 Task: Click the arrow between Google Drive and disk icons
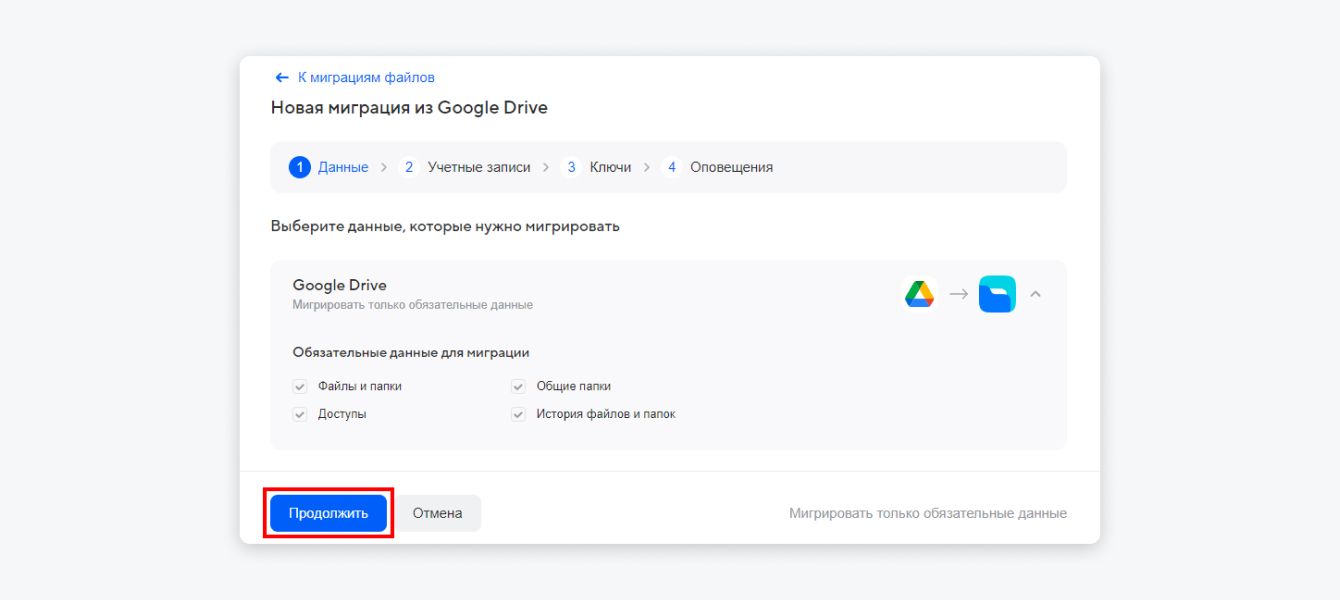coord(958,294)
